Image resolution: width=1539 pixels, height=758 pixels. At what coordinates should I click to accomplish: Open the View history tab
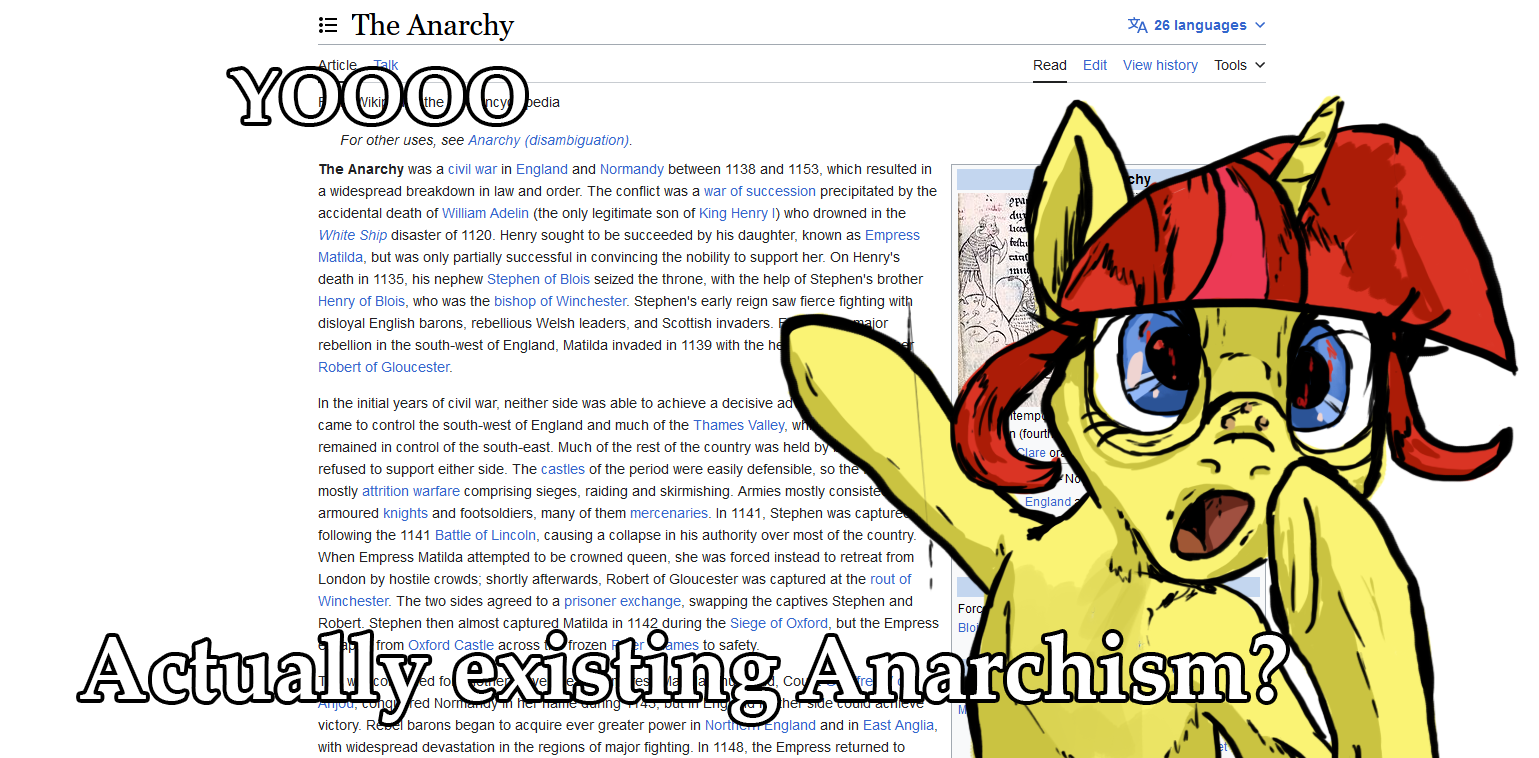click(1160, 65)
